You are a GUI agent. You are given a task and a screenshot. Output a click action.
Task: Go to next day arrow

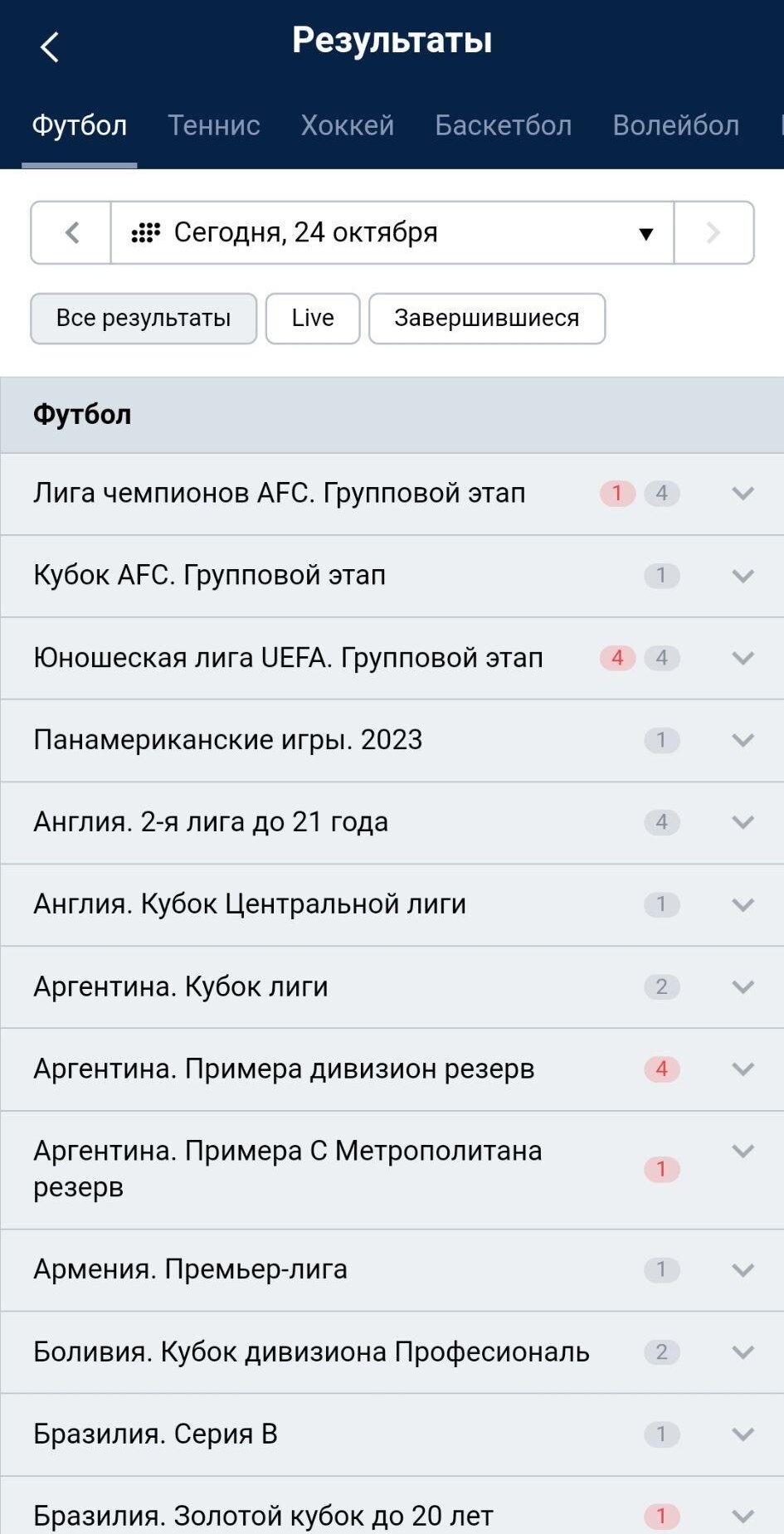(x=713, y=233)
